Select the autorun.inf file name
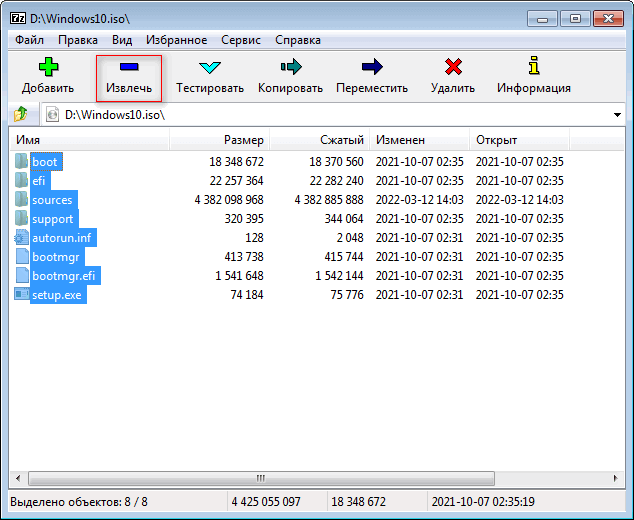Image resolution: width=634 pixels, height=520 pixels. point(62,238)
